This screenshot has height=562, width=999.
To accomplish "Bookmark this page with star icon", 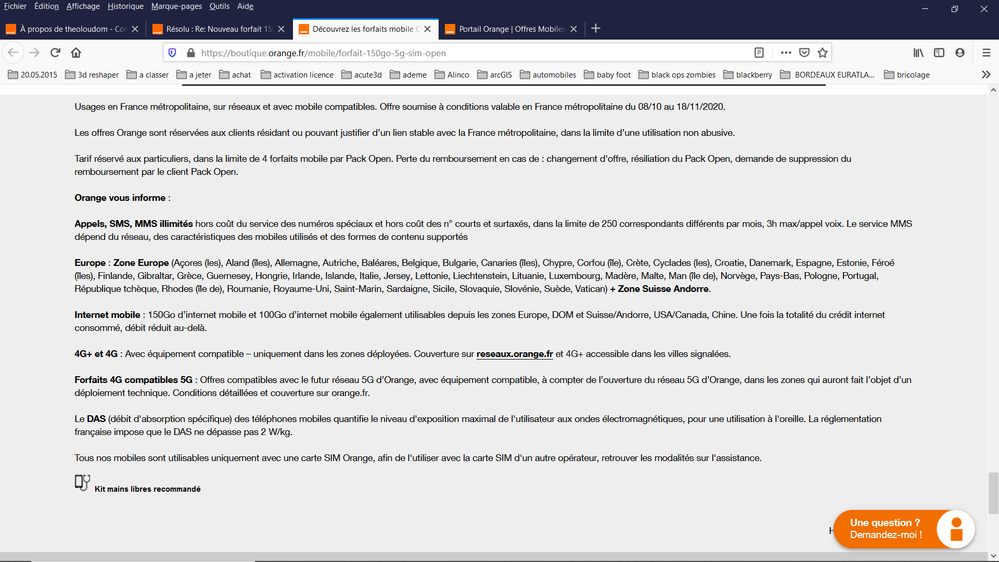I will click(823, 53).
